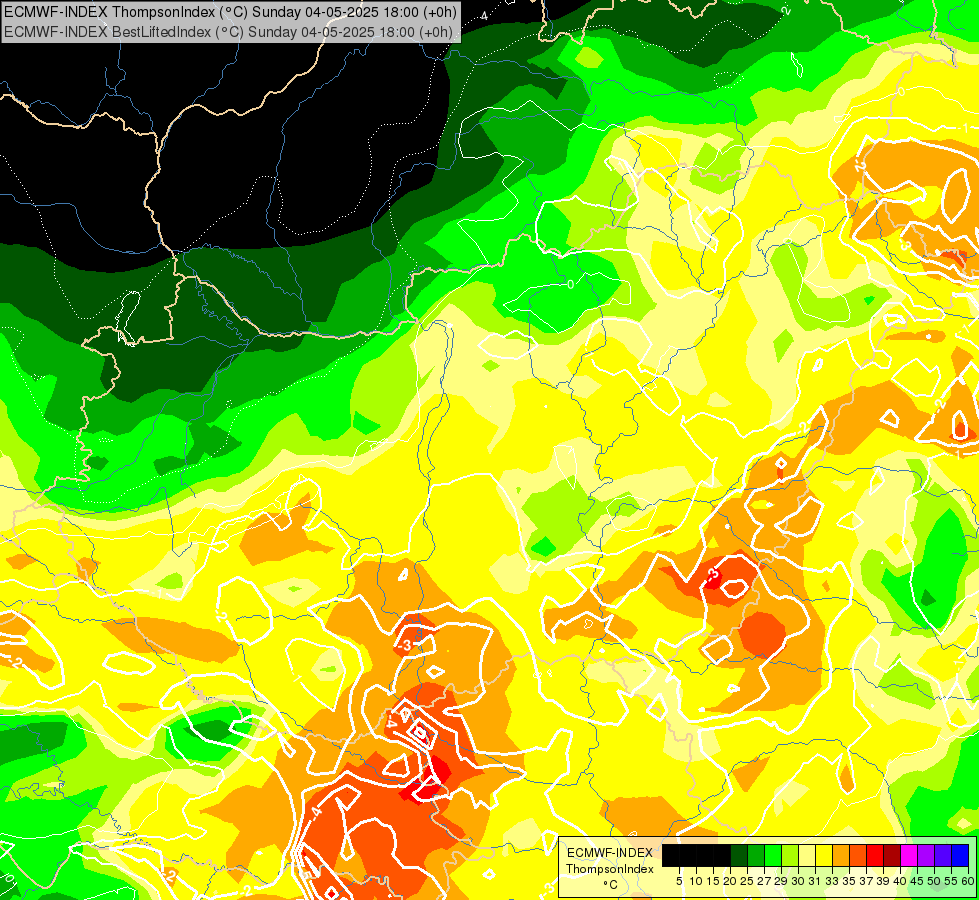Screen dimensions: 979x900
Task: Click the legend tick value '40'
Action: click(x=900, y=881)
